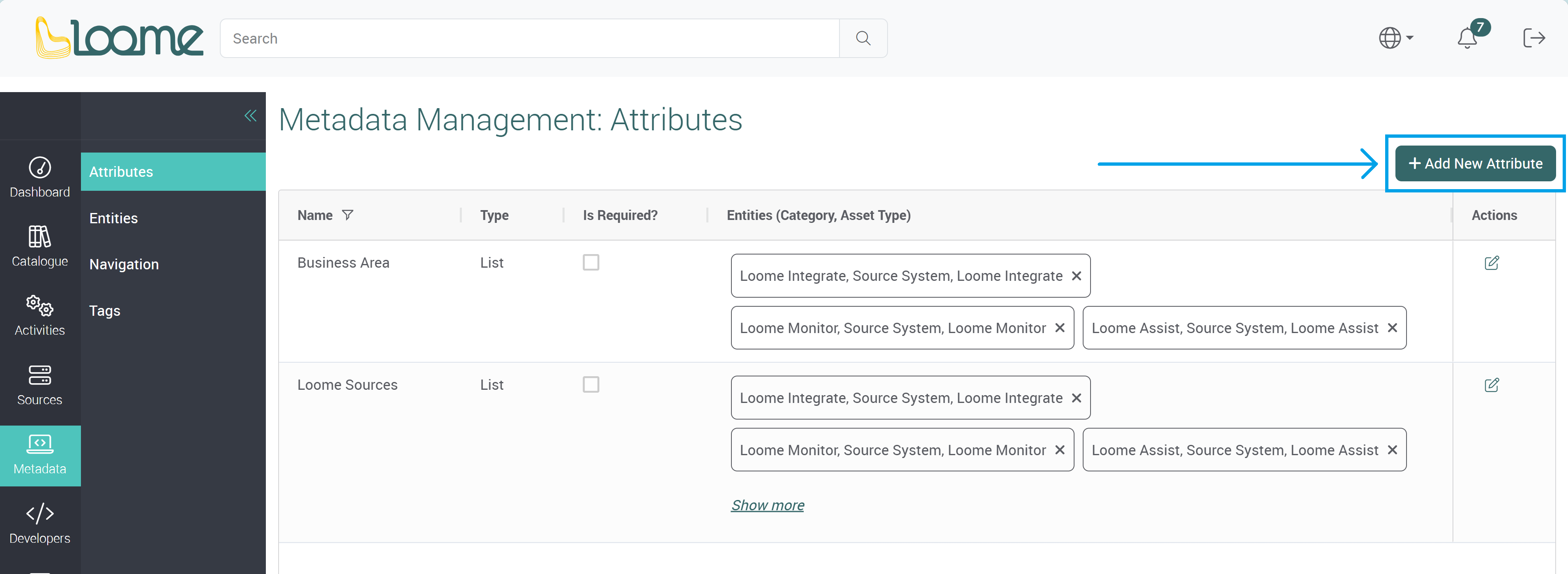Click Metadata Management: Attributes heading

[x=510, y=119]
